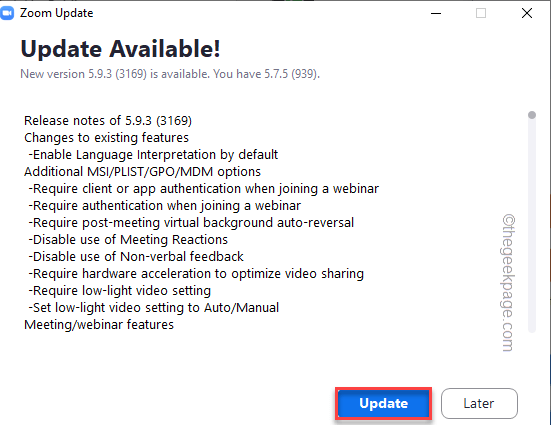Click the empty scrollbar track below the thumb

(x=532, y=225)
